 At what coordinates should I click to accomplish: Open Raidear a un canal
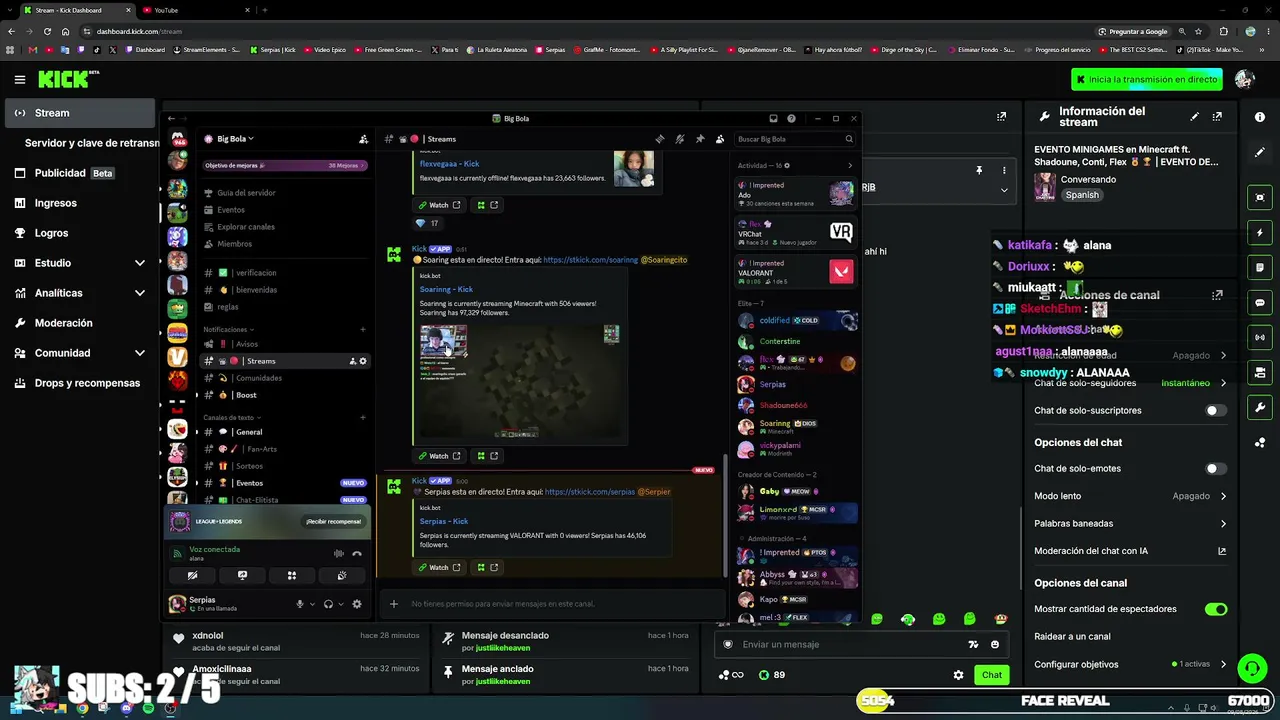[1130, 636]
